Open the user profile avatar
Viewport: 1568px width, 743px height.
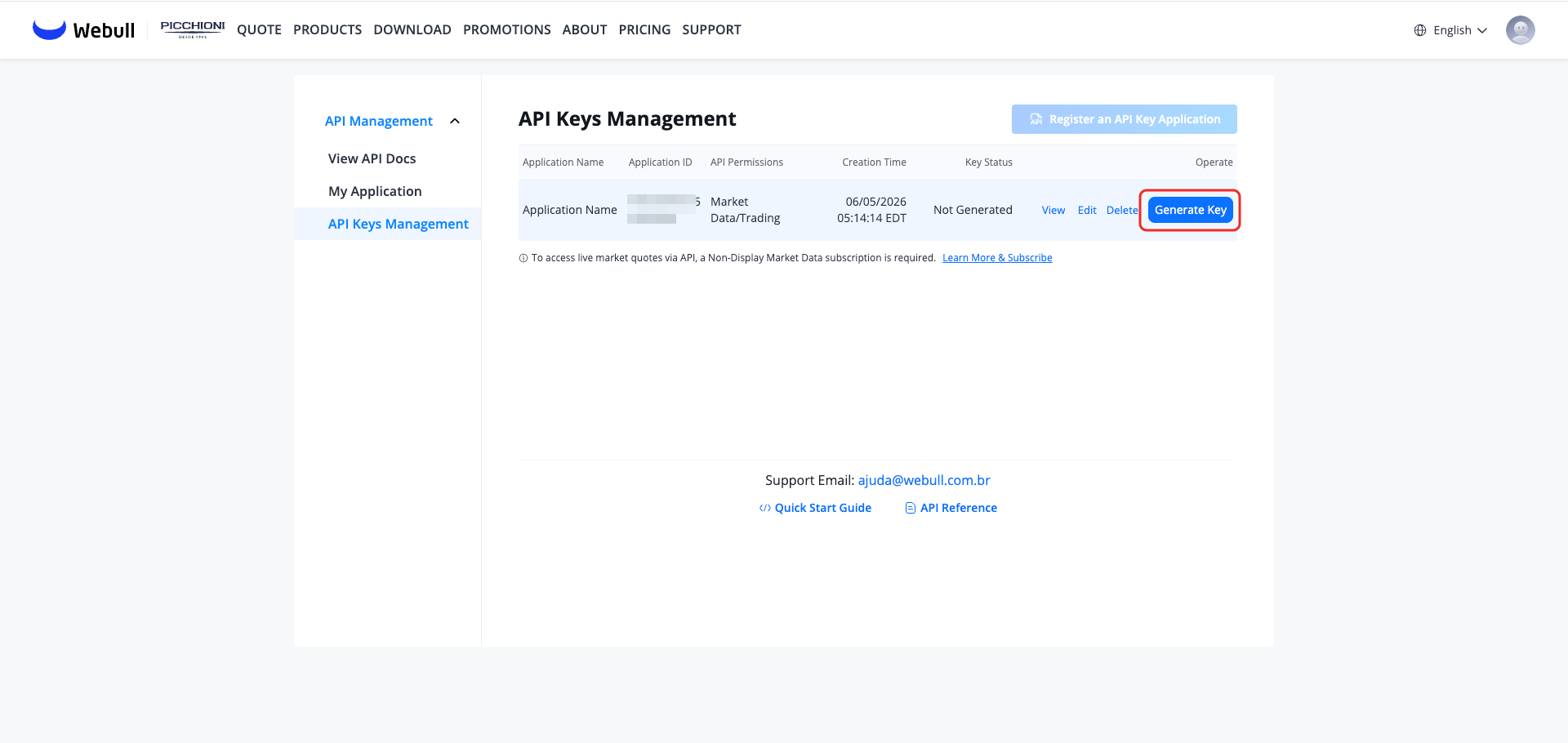(1520, 30)
